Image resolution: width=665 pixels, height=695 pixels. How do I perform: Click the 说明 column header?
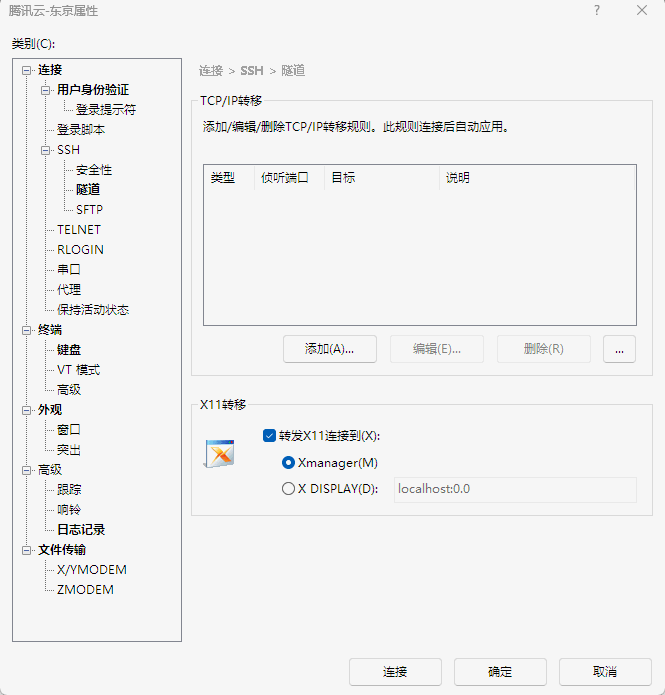(x=537, y=178)
